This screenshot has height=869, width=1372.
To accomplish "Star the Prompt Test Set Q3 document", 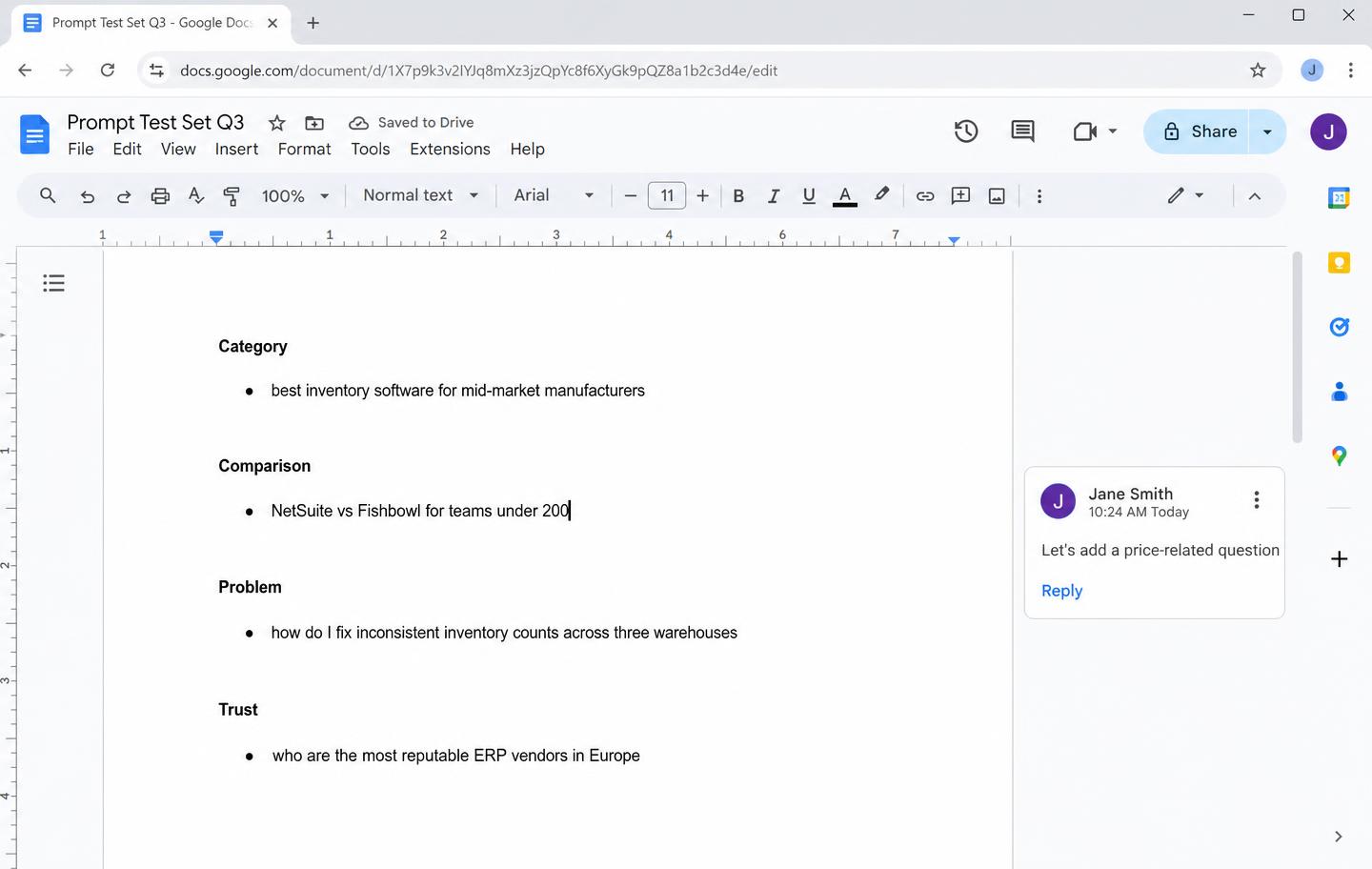I will point(277,123).
